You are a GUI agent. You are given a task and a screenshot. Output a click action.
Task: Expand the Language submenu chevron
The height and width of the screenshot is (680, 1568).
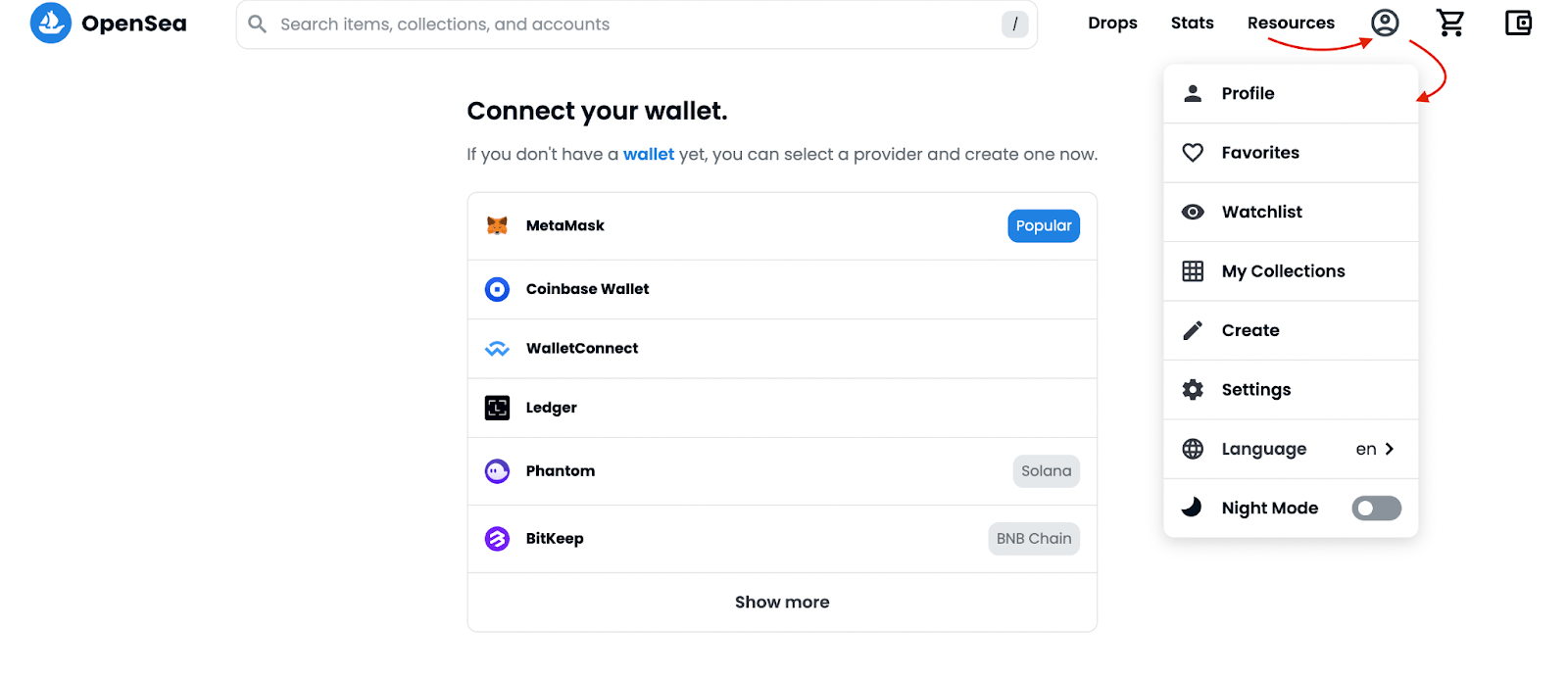[x=1389, y=449]
